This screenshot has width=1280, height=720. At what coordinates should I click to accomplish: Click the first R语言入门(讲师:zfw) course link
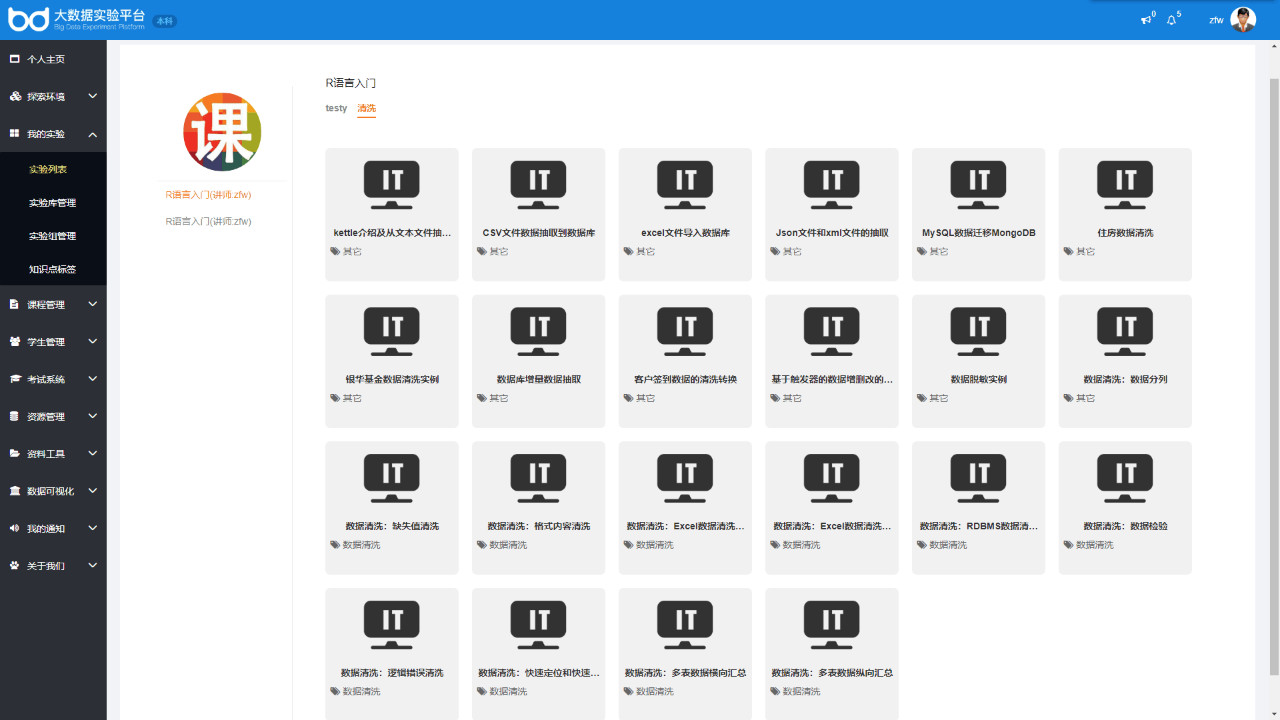pyautogui.click(x=208, y=195)
